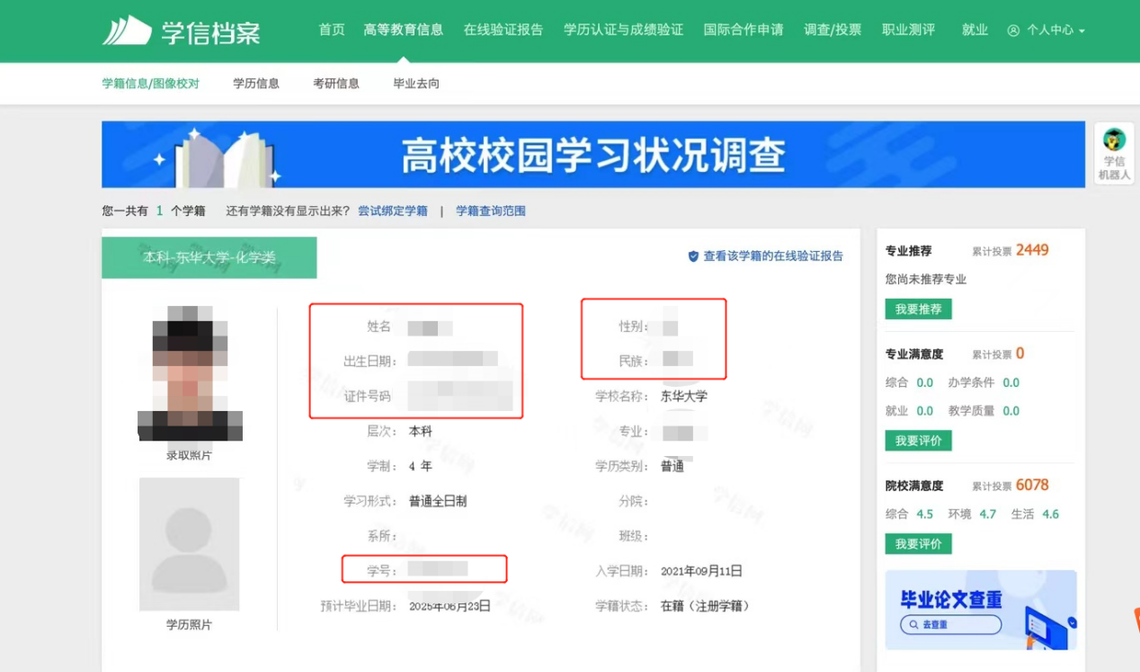Expand the 个人中心 dropdown arrow
Viewport: 1140px width, 672px height.
[1082, 31]
